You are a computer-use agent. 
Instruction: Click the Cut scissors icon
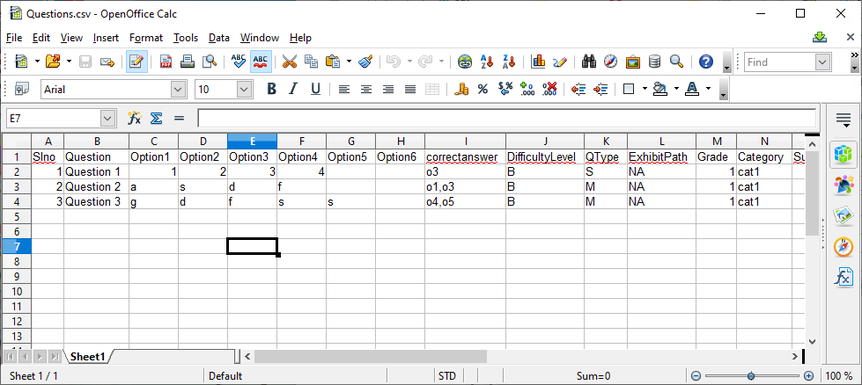(289, 62)
